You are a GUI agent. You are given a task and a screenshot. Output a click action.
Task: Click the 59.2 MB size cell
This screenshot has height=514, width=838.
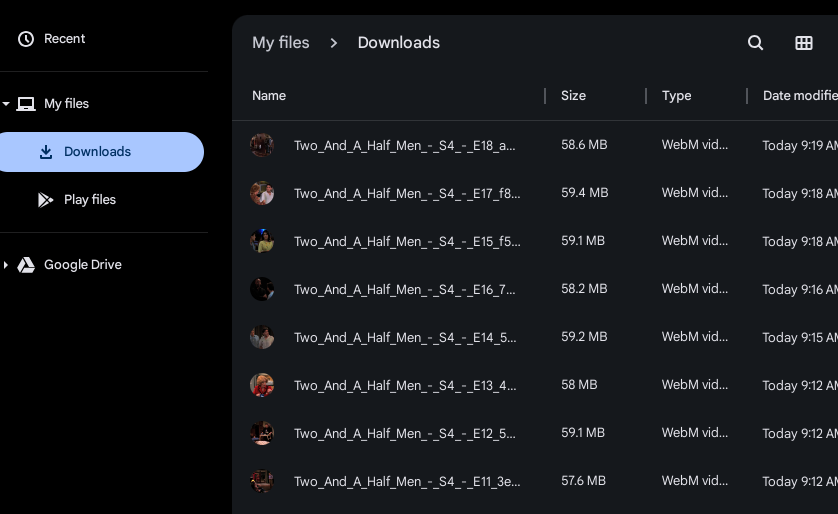[584, 337]
